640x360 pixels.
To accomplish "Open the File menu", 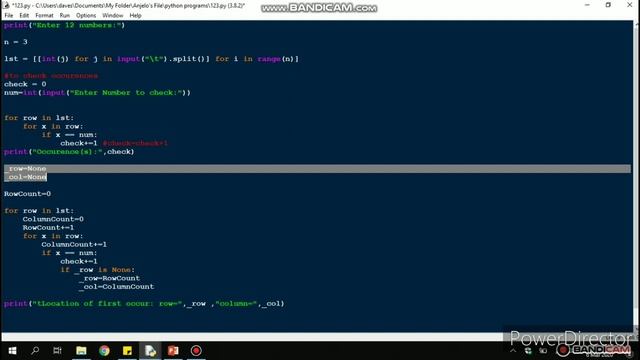I will (x=9, y=16).
